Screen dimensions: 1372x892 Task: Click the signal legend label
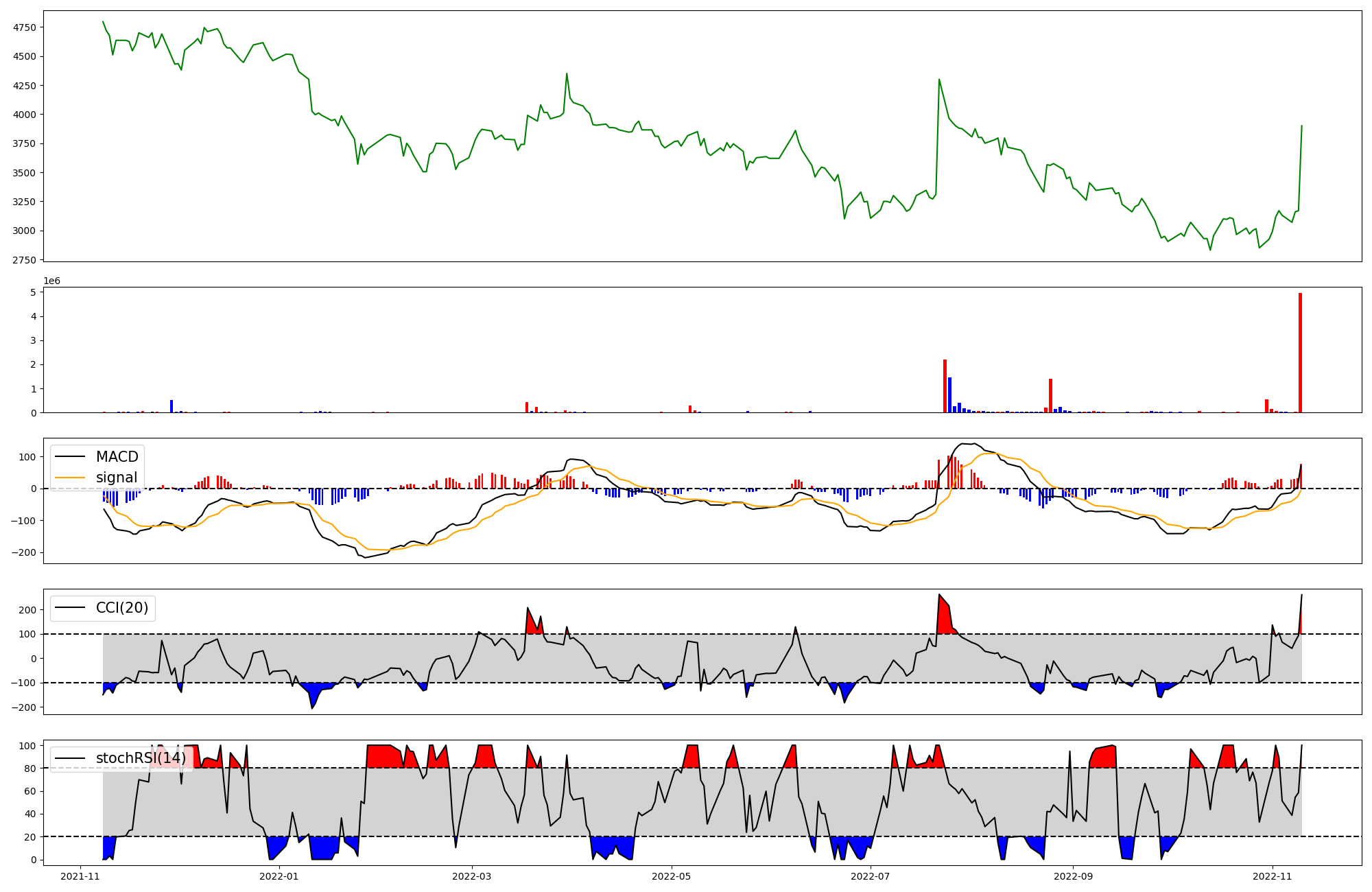pyautogui.click(x=117, y=478)
